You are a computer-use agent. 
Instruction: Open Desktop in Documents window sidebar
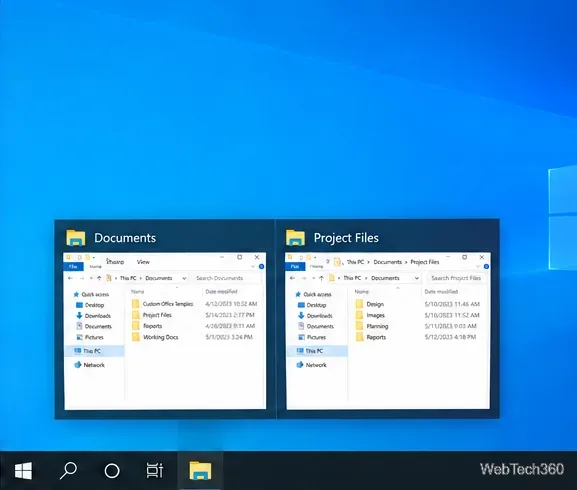pos(90,305)
